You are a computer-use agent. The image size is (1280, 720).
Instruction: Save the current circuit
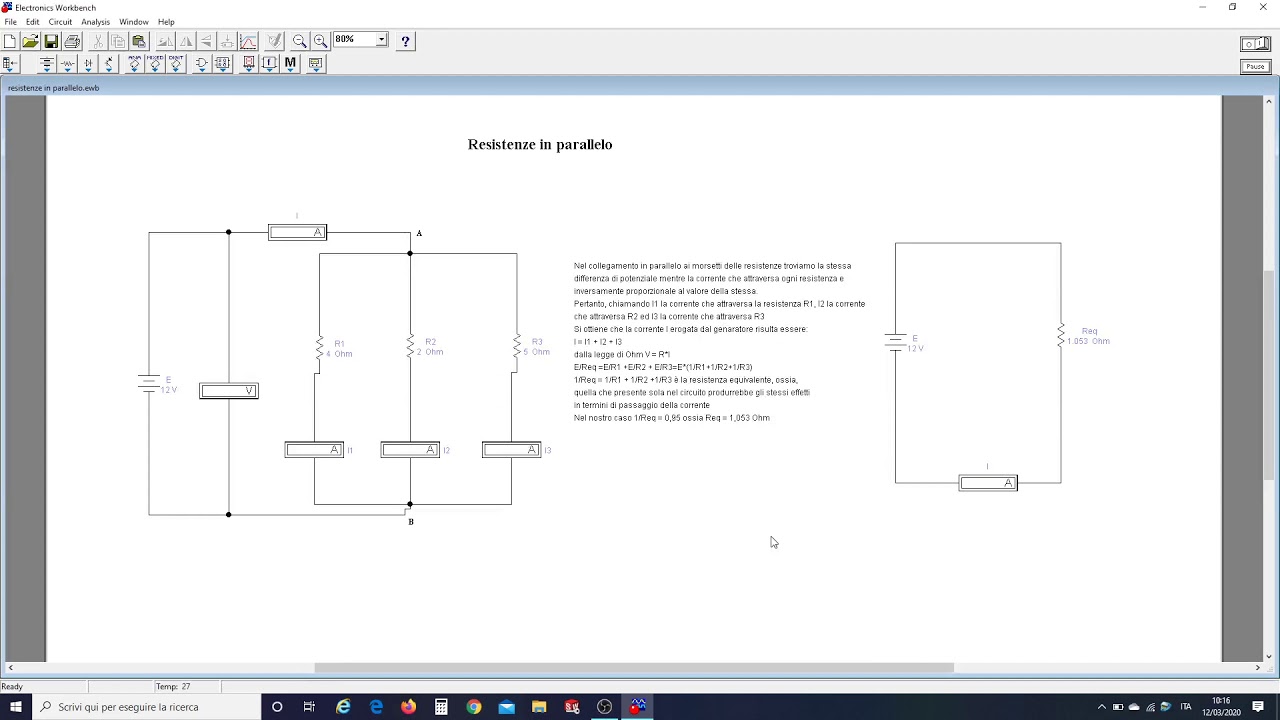(51, 41)
